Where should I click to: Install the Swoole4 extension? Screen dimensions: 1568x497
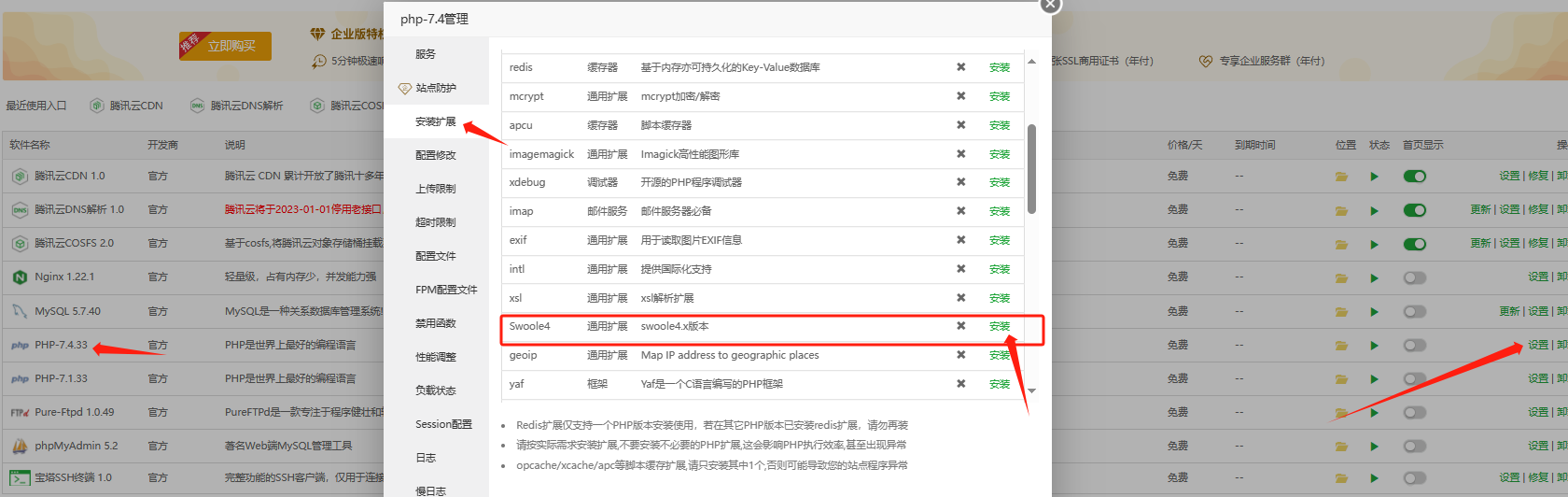1000,326
